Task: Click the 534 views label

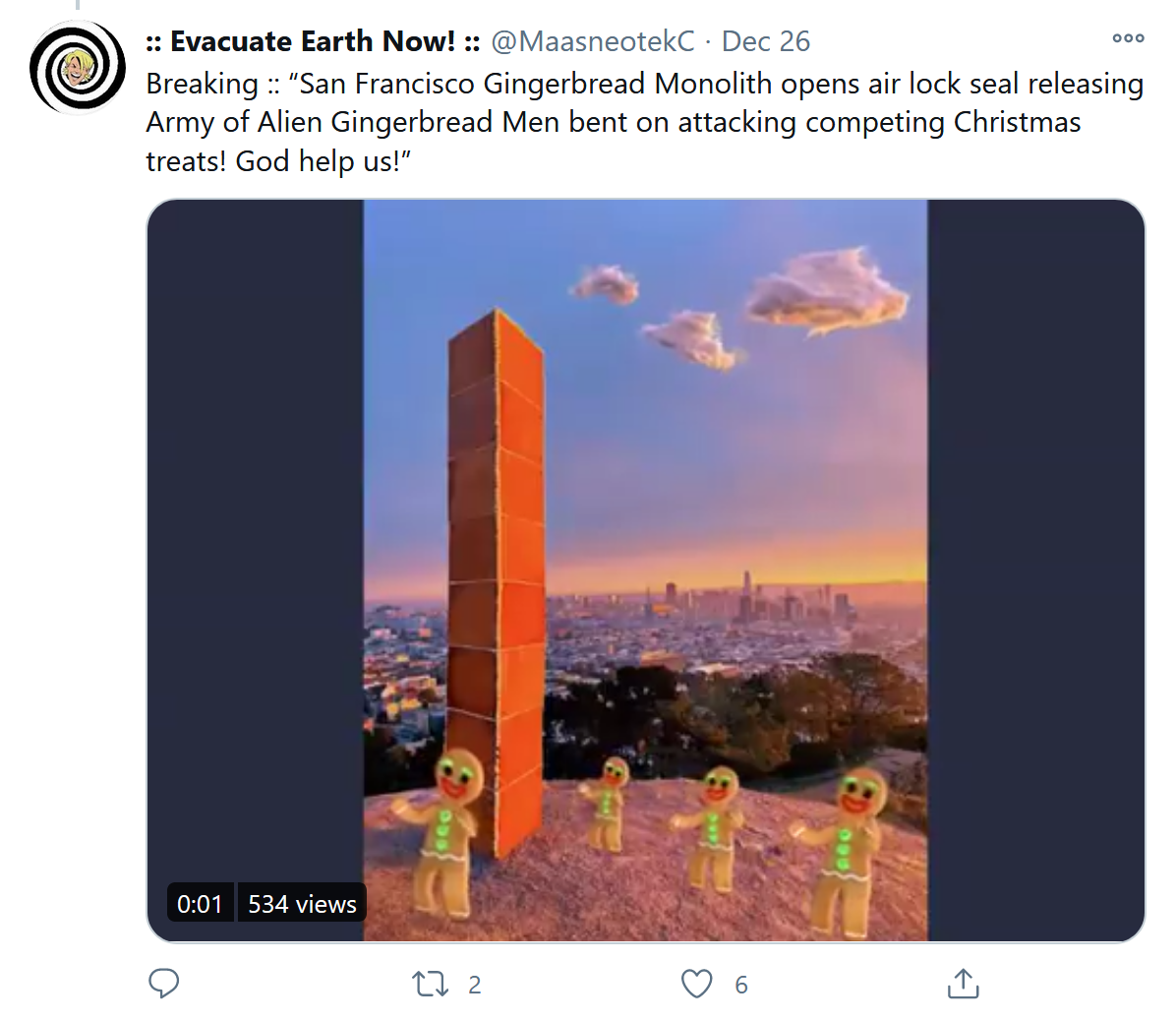Action: pyautogui.click(x=302, y=904)
